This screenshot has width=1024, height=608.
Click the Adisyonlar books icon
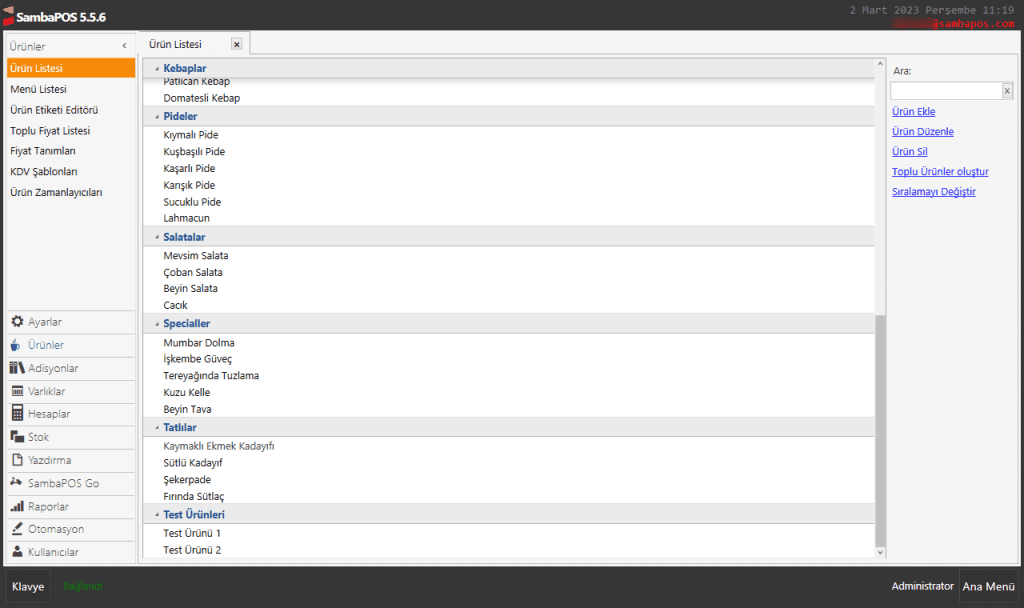point(17,368)
